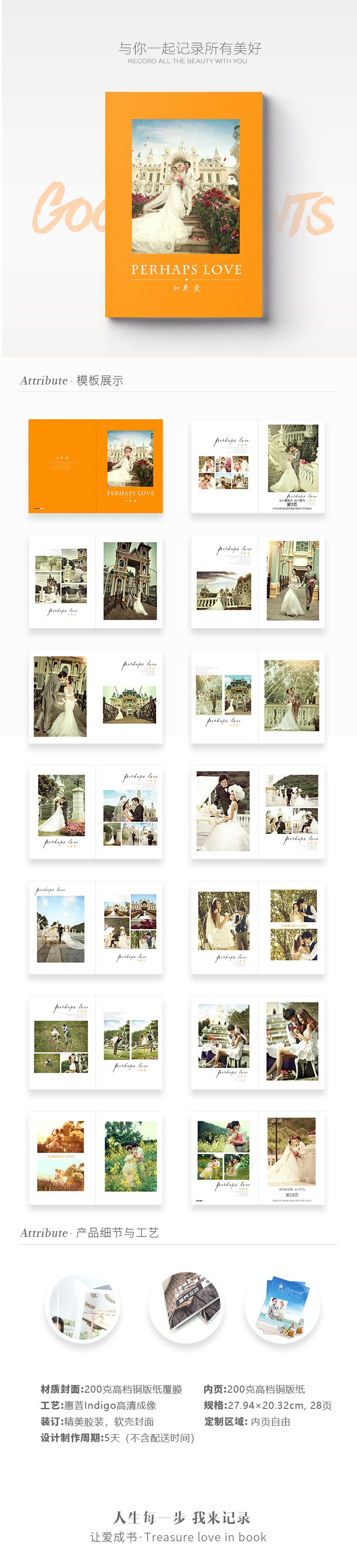Open the spread with bride in white hat
Image resolution: width=357 pixels, height=1568 pixels.
coord(258,811)
